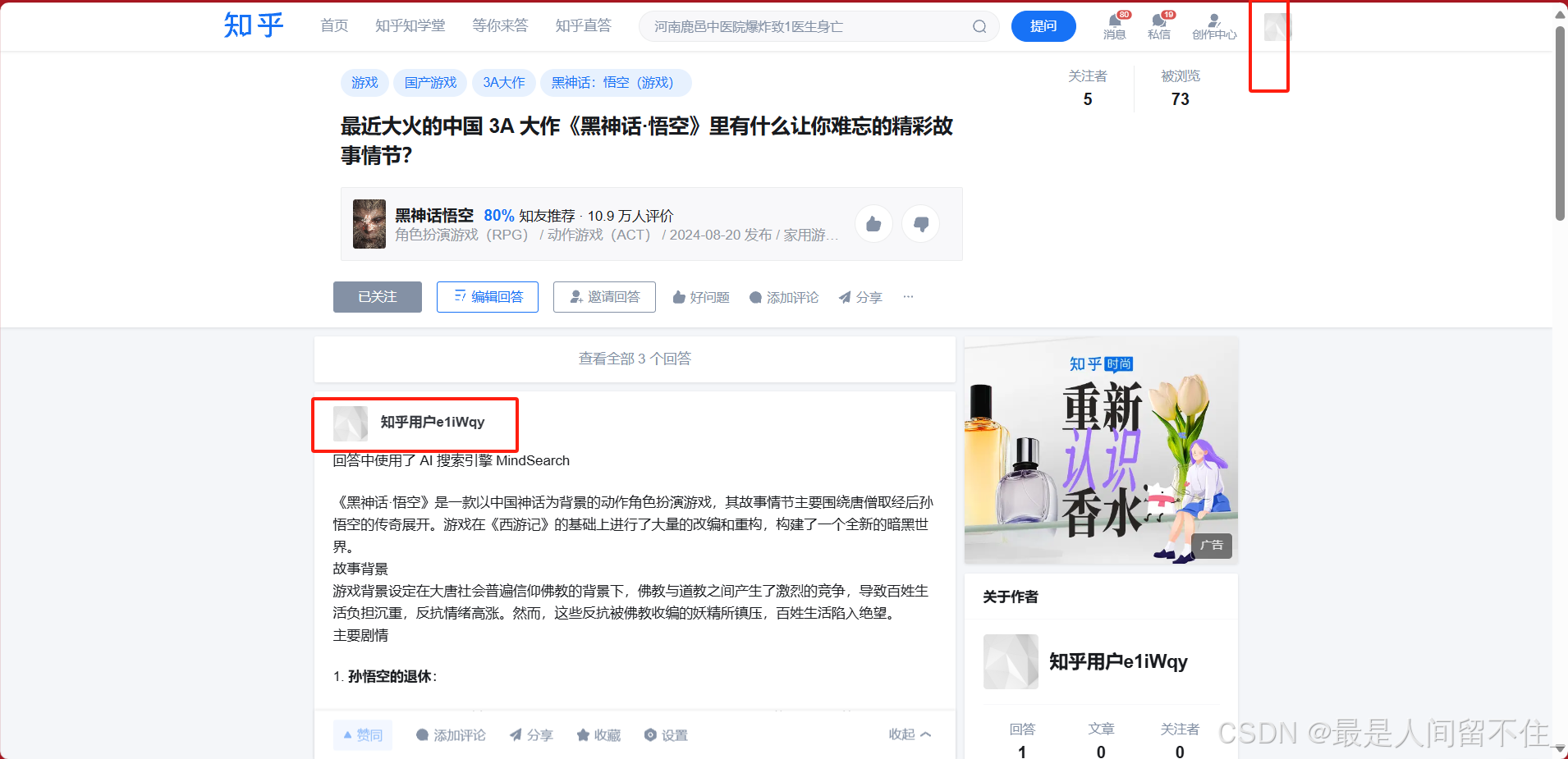Open the 消息 notifications bell icon
The height and width of the screenshot is (759, 1568).
(1115, 25)
